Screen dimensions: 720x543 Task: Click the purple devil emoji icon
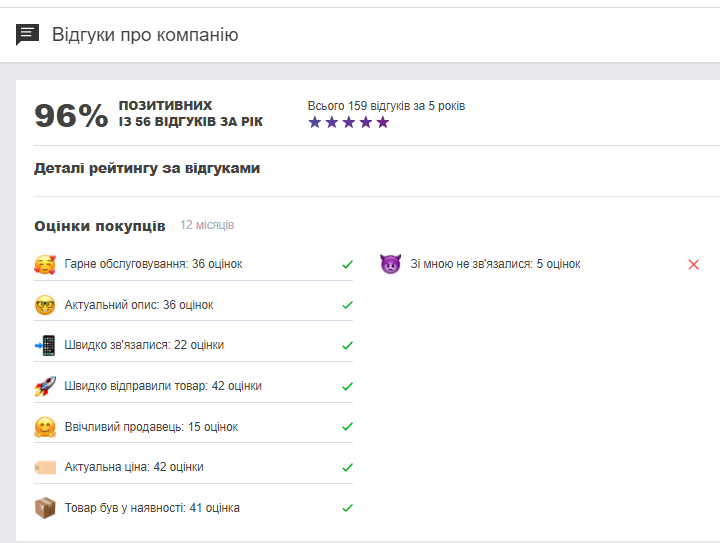[x=390, y=264]
